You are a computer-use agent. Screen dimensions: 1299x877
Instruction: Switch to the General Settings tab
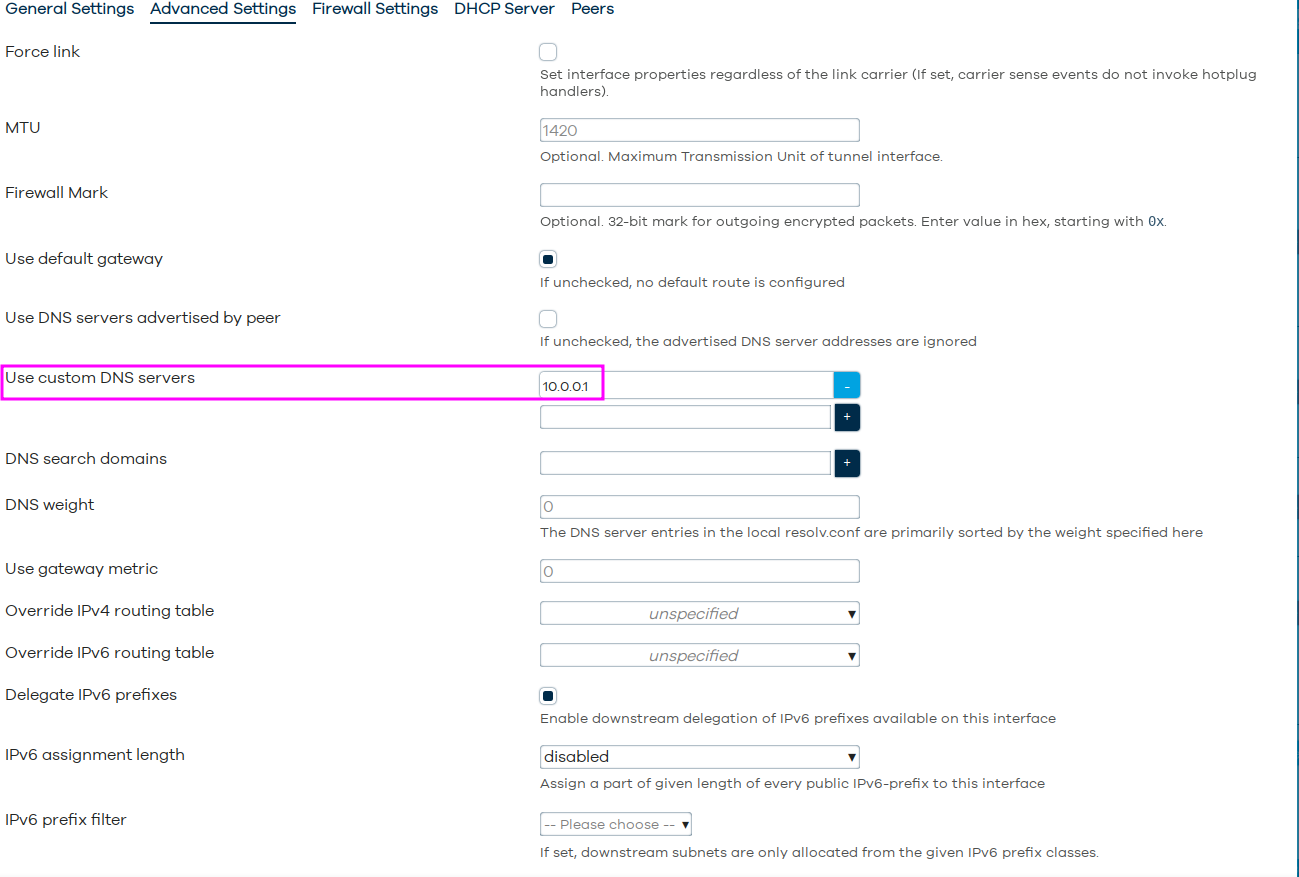[x=70, y=9]
